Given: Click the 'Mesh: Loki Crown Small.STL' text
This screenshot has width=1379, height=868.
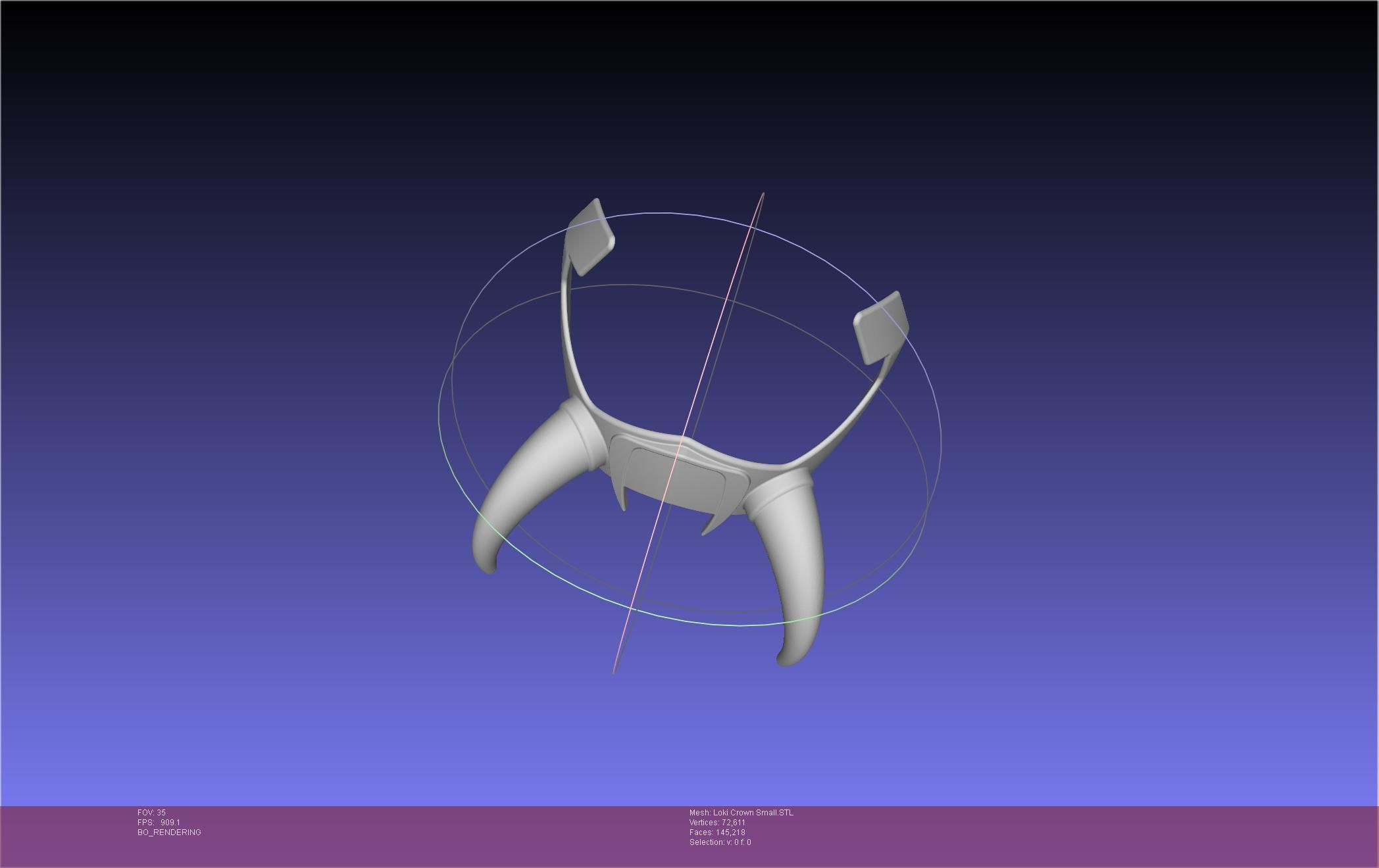Looking at the screenshot, I should tap(741, 813).
